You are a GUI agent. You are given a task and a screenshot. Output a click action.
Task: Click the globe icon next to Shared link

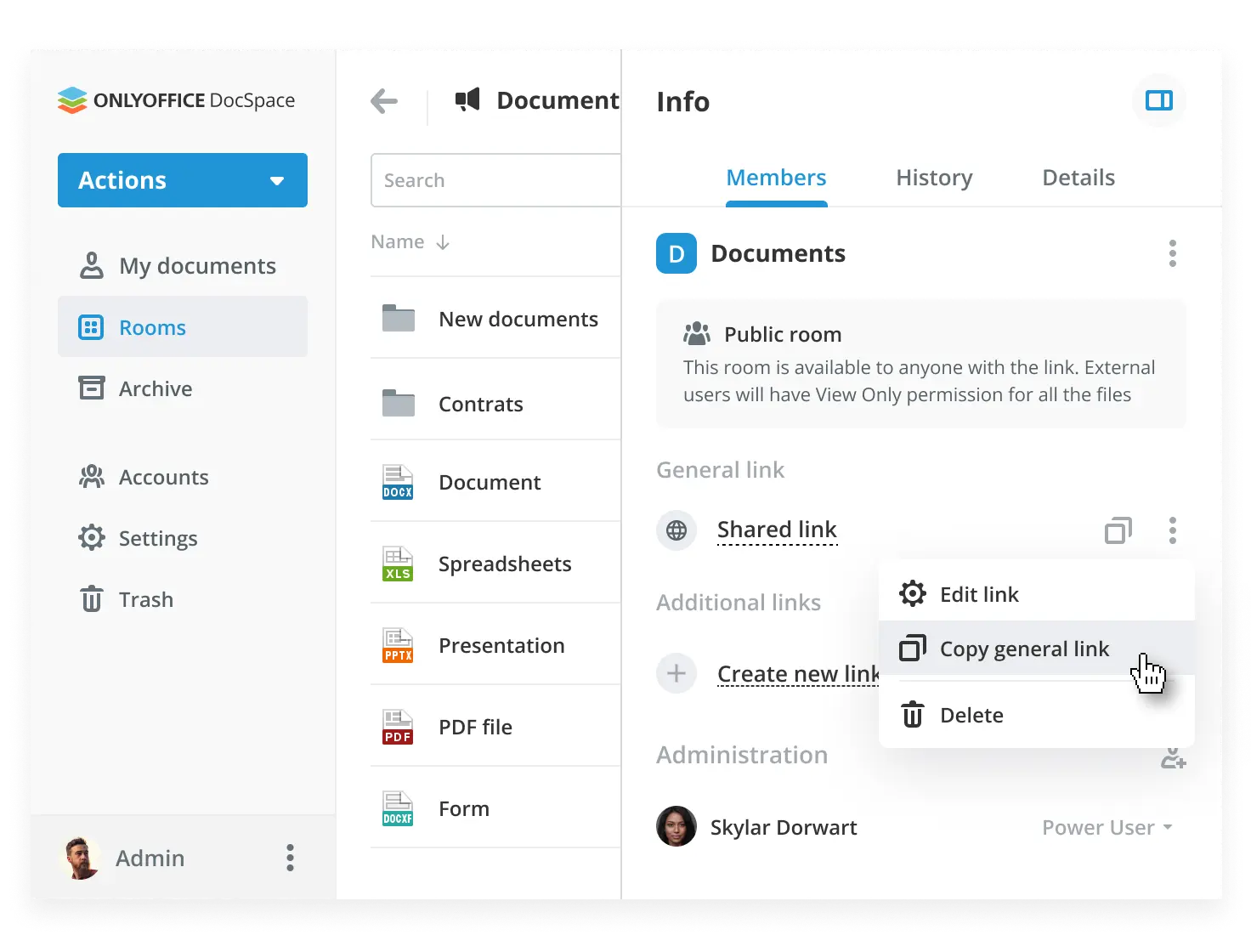(x=676, y=530)
